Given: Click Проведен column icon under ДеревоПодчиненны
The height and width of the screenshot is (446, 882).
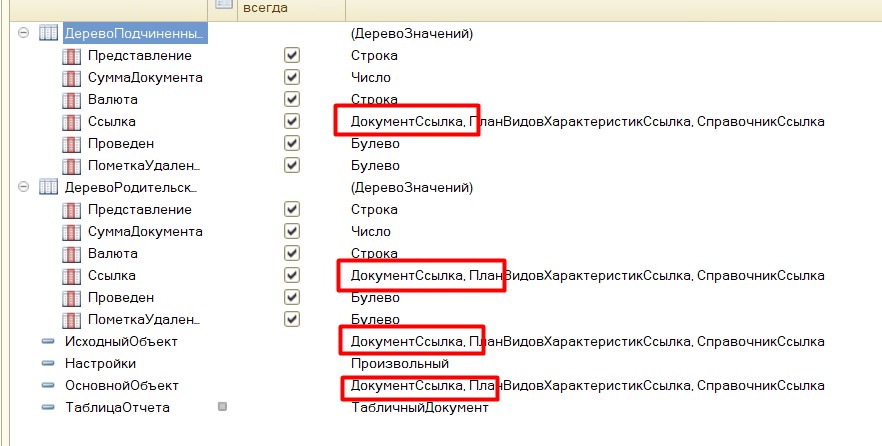Looking at the screenshot, I should [x=71, y=143].
